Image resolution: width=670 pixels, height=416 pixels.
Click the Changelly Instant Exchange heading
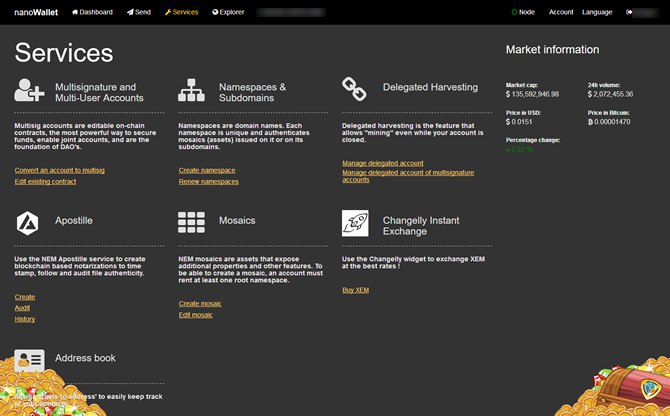coord(421,226)
